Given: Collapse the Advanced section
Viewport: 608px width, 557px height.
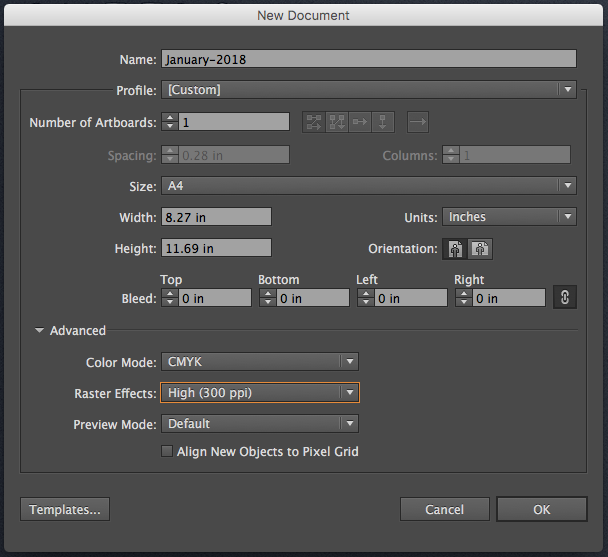Looking at the screenshot, I should (x=40, y=331).
